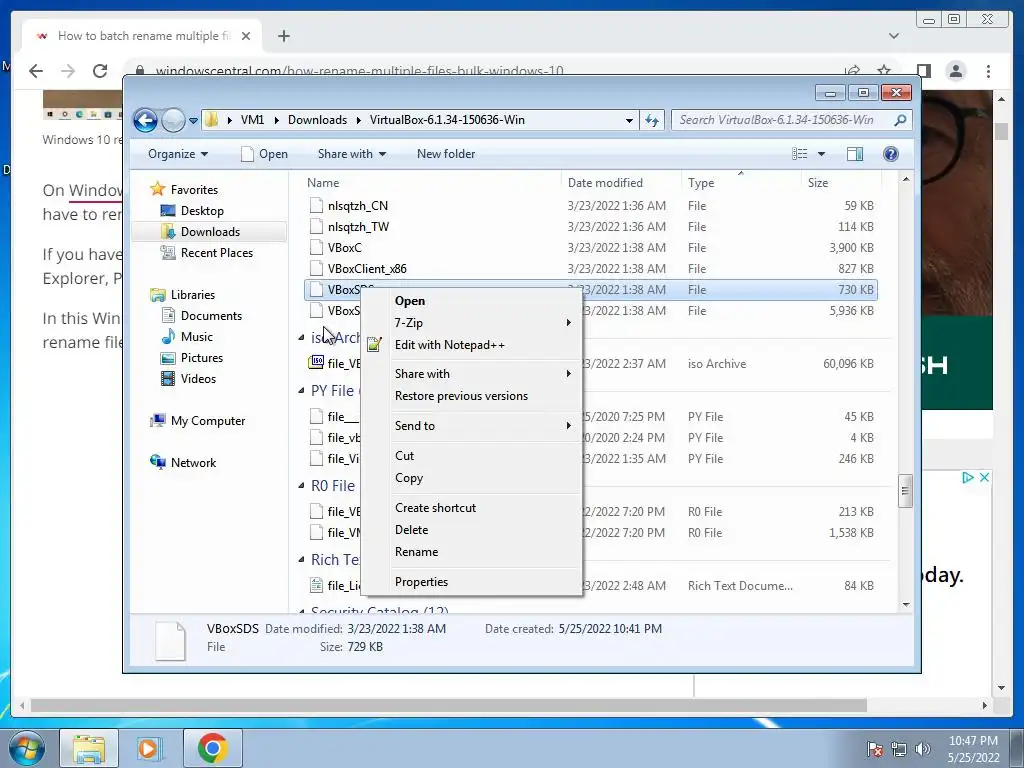Reload the Chrome page
Viewport: 1024px width, 768px height.
[100, 71]
